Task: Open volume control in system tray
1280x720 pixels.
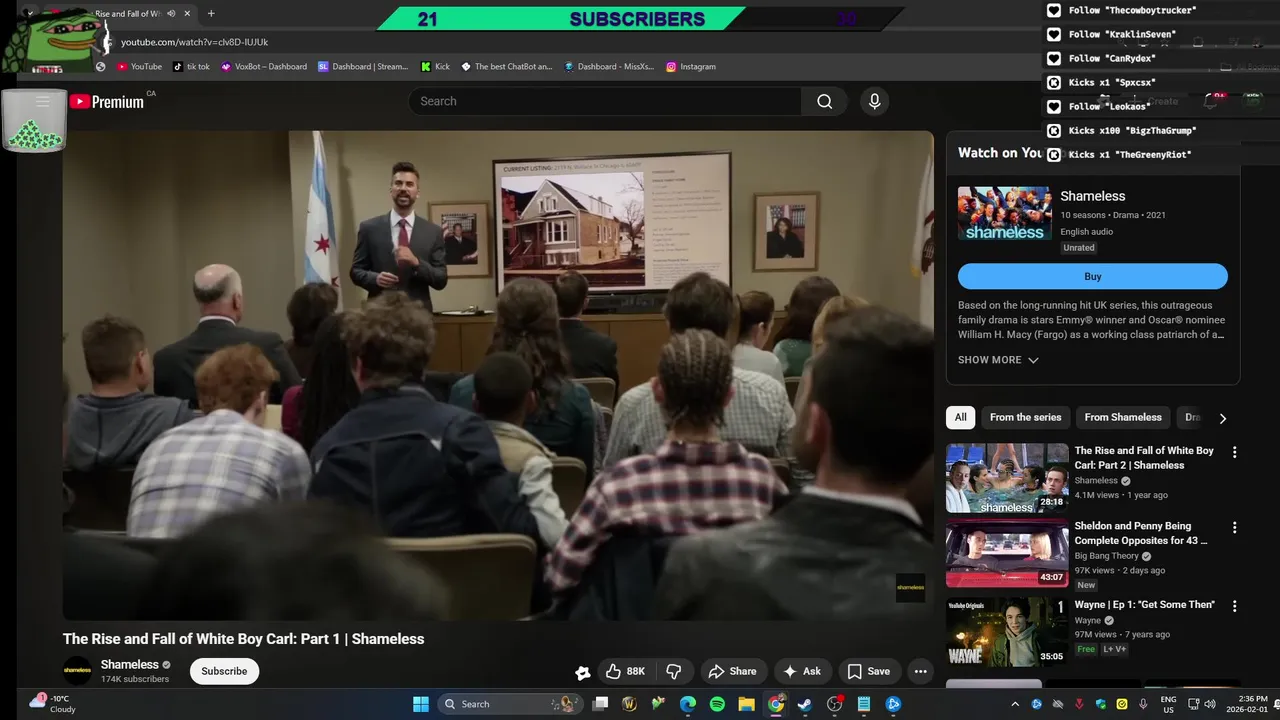Action: click(x=1209, y=704)
